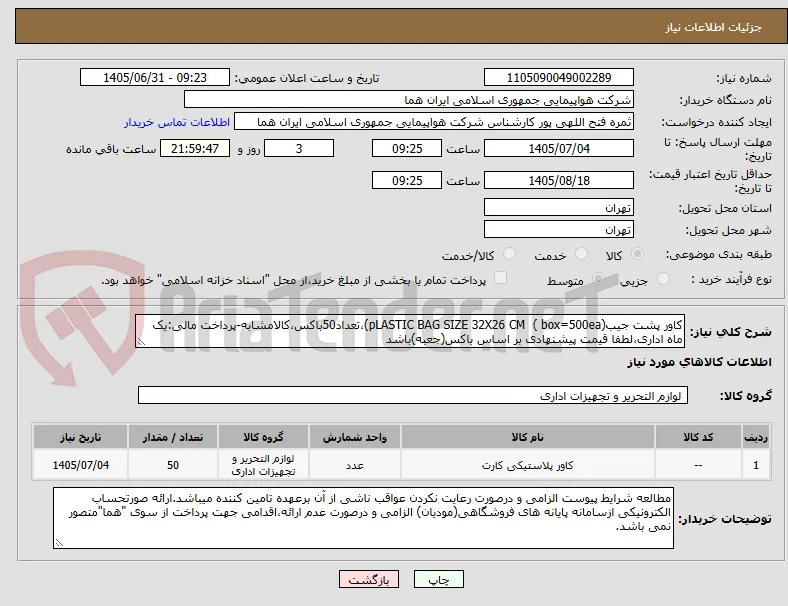This screenshot has width=788, height=606.
Task: Click the کد کالا column header
Action: pos(699,437)
